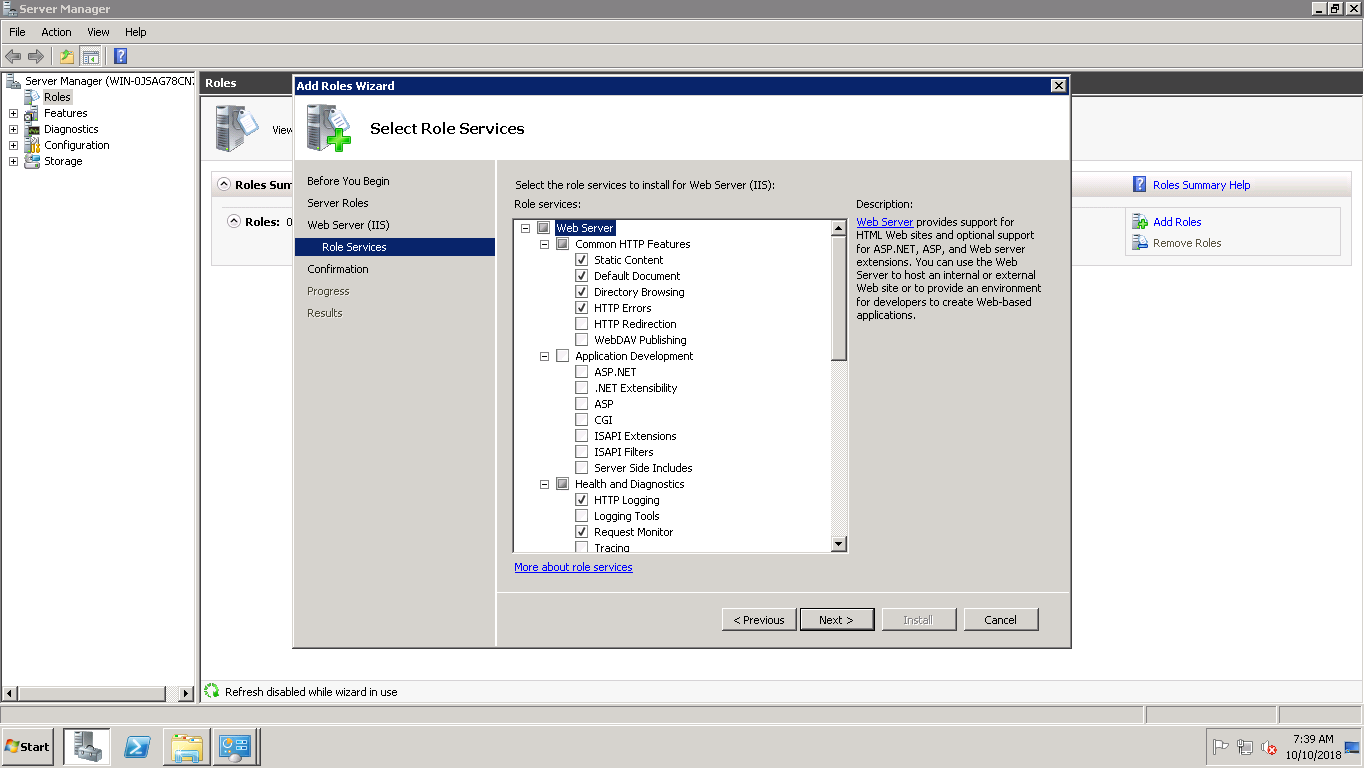This screenshot has width=1364, height=768.
Task: Collapse Application Development node
Action: (x=545, y=356)
